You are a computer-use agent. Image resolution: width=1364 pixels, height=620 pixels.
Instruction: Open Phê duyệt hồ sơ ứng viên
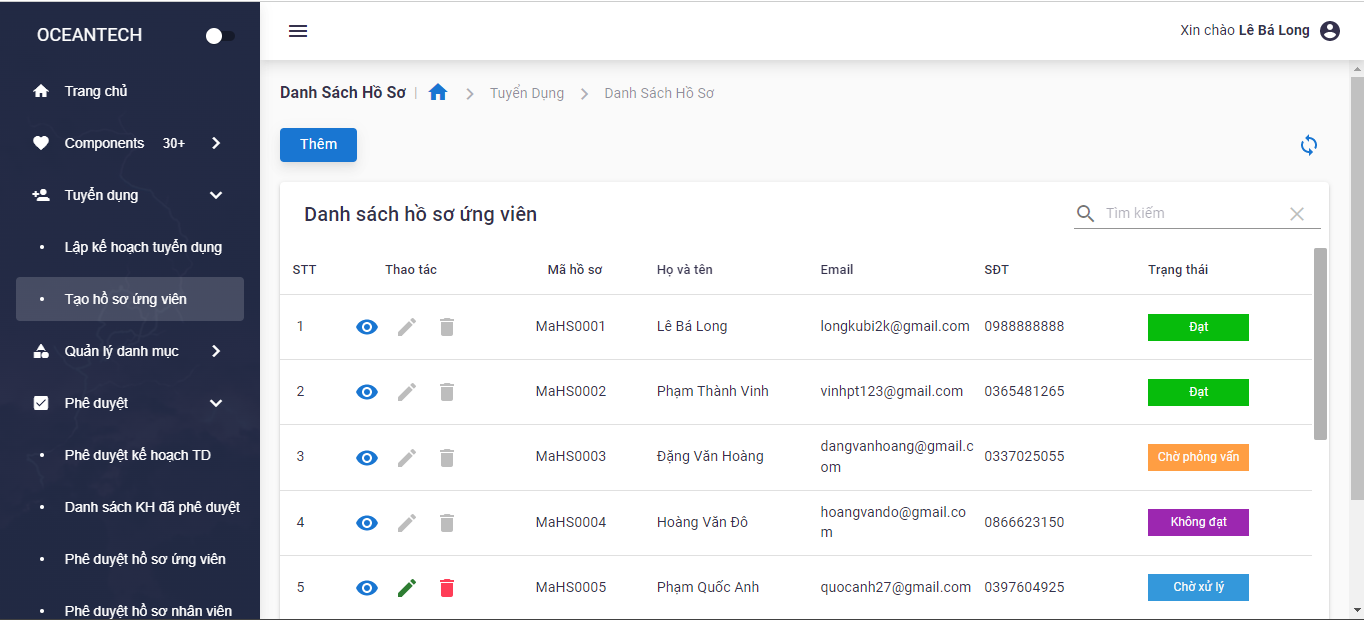(x=130, y=559)
